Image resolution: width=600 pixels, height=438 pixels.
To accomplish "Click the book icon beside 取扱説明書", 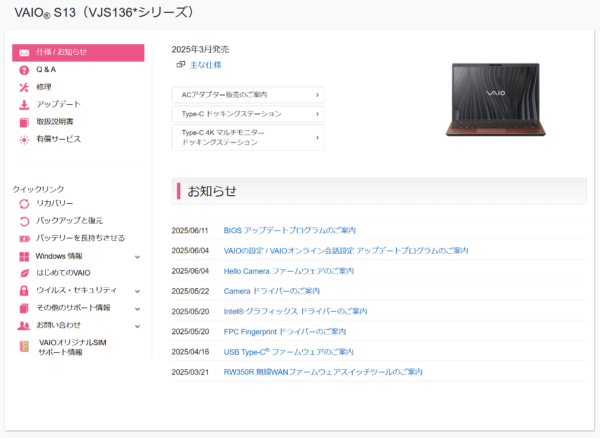I will click(x=24, y=122).
